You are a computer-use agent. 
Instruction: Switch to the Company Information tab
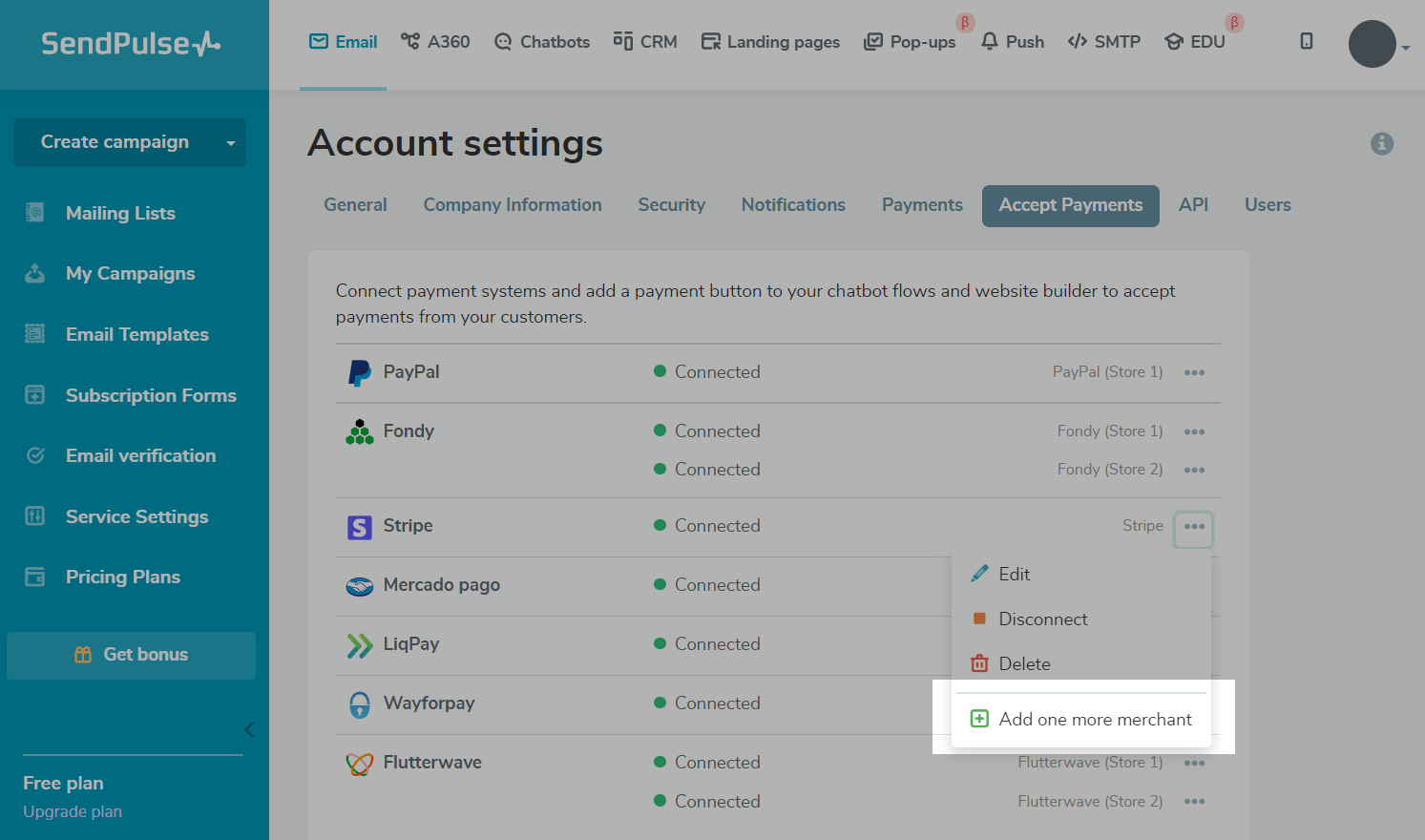tap(513, 205)
